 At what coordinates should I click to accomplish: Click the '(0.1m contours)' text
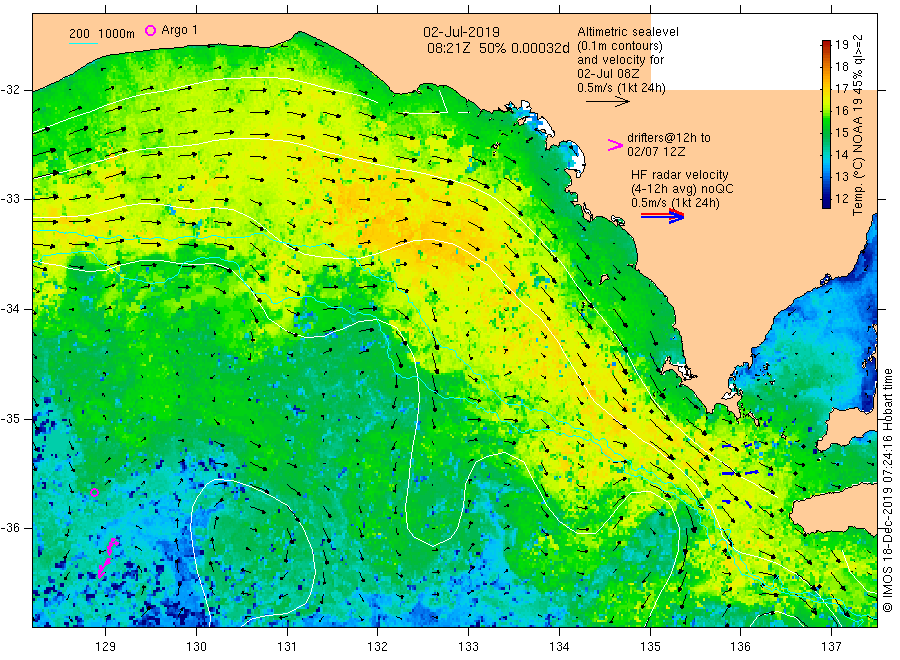tap(620, 46)
